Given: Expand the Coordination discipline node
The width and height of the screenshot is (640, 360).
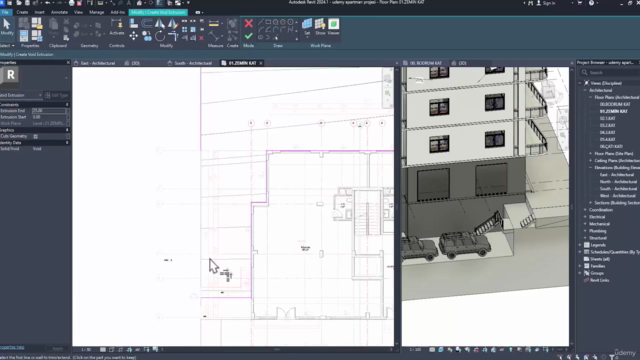Looking at the screenshot, I should [585, 210].
